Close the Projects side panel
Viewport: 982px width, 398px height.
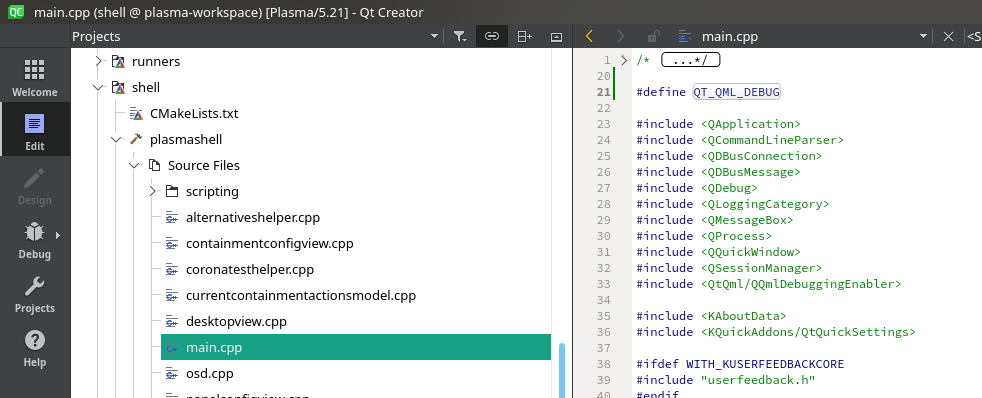[x=556, y=36]
